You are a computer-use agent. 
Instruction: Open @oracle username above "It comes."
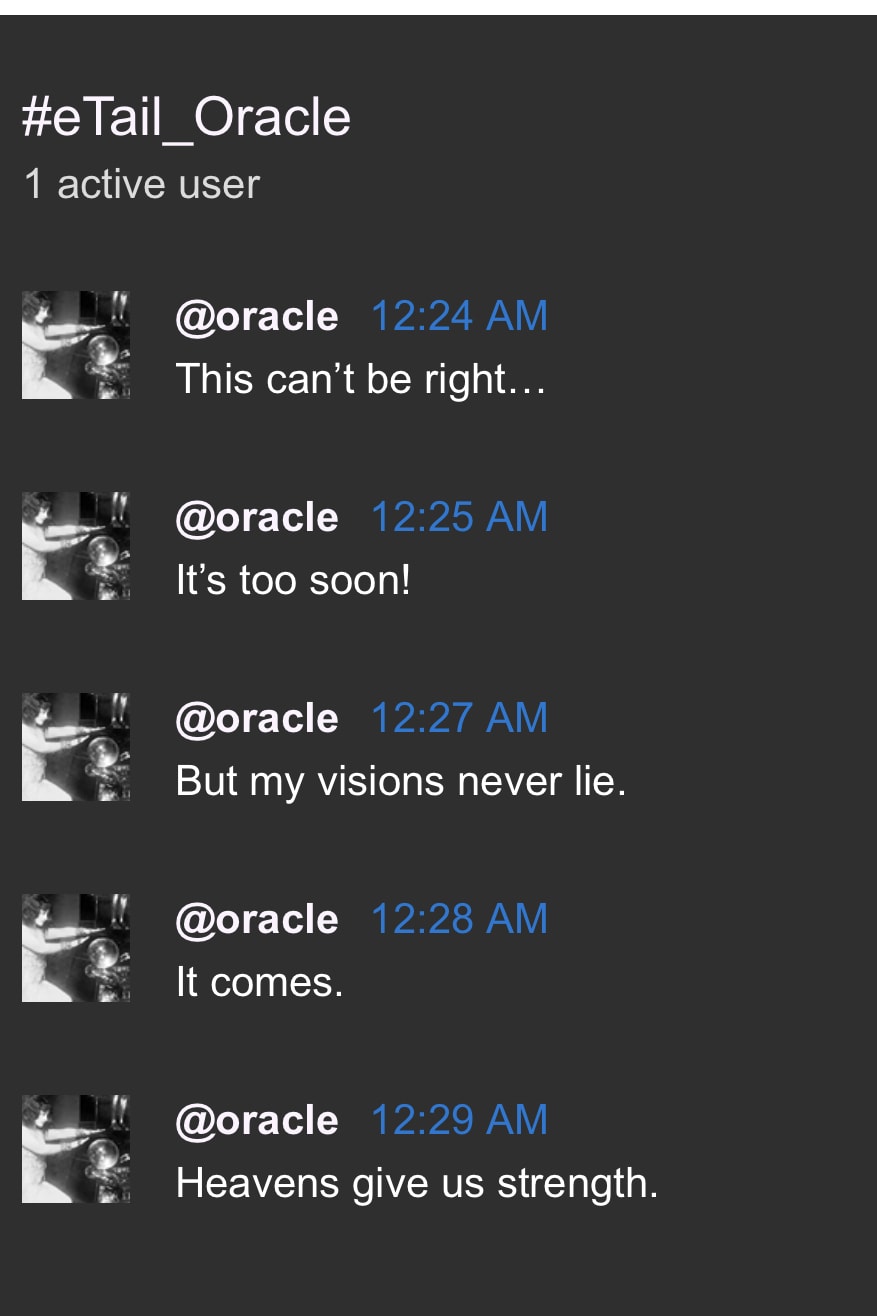(x=257, y=920)
